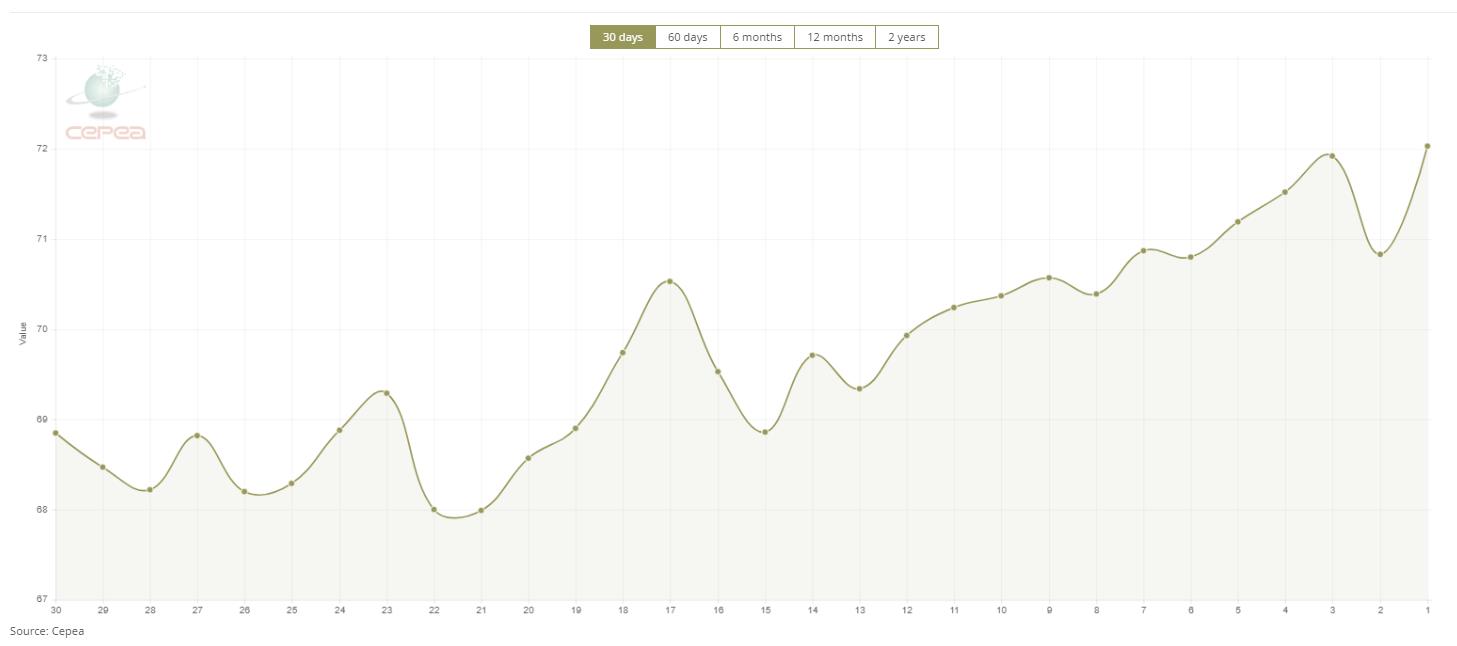Click the data point at day 30
This screenshot has height=646, width=1457.
click(x=56, y=433)
